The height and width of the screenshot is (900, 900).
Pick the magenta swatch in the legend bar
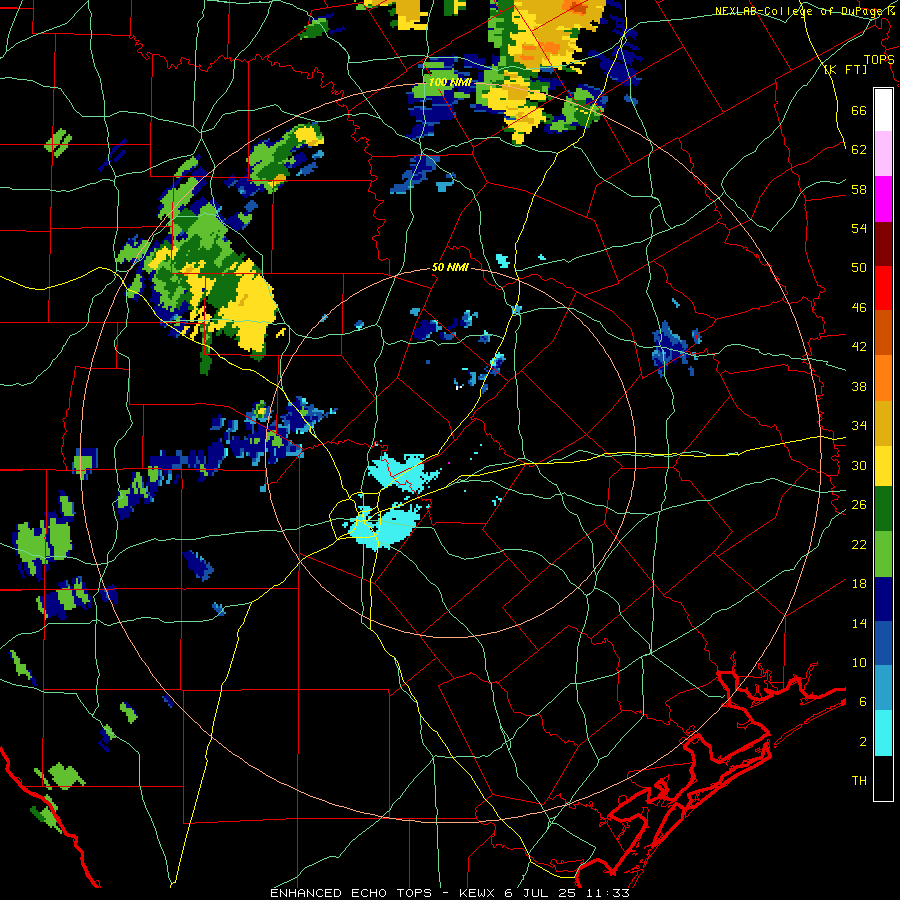tap(883, 199)
